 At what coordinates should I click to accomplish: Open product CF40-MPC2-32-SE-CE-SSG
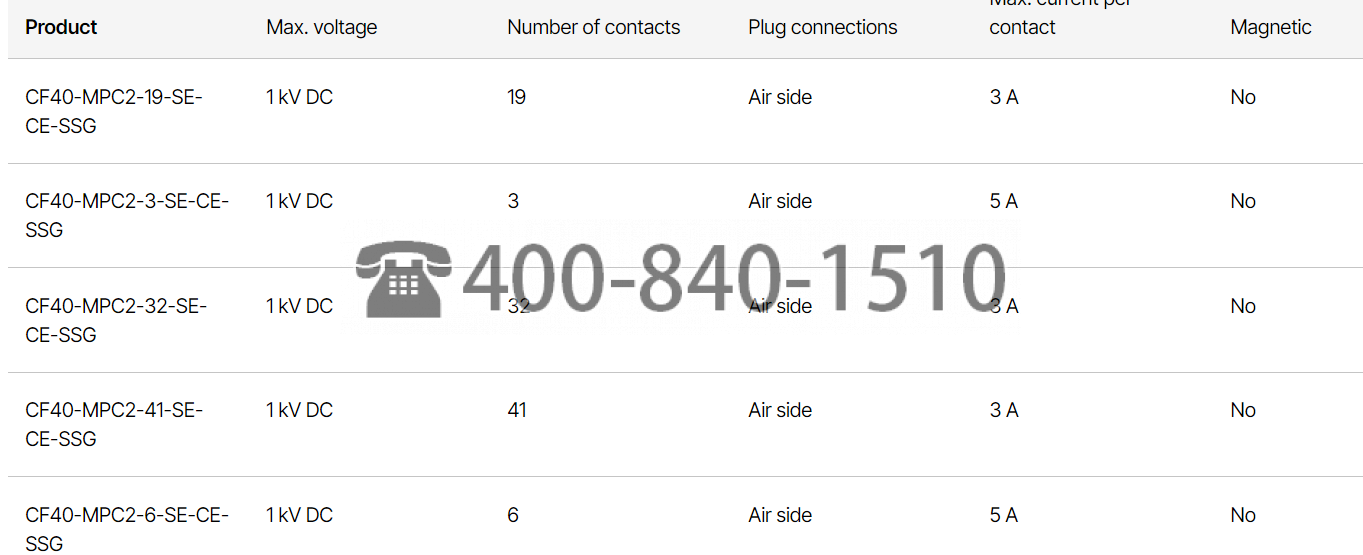[116, 320]
